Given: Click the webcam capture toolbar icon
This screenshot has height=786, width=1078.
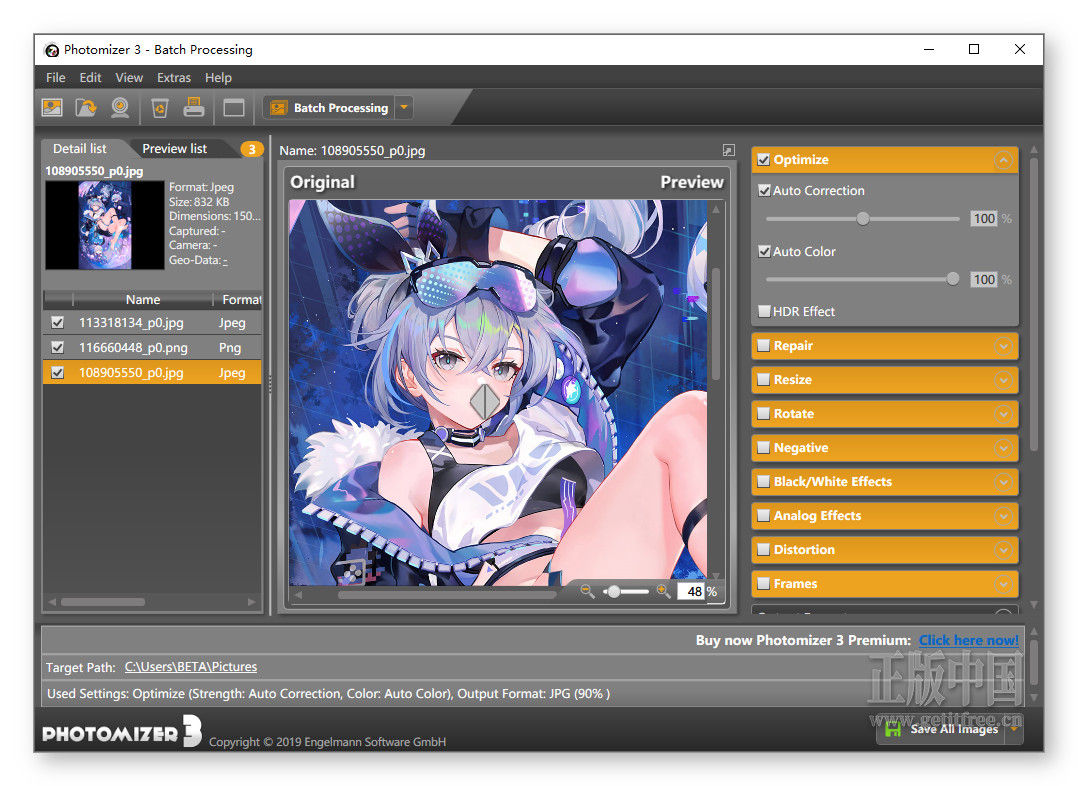Looking at the screenshot, I should 120,107.
